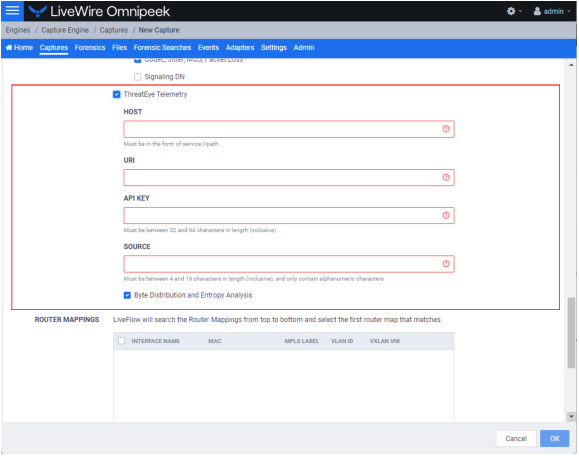Screen dimensions: 579x456
Task: Open the Adapters tab
Action: point(240,48)
